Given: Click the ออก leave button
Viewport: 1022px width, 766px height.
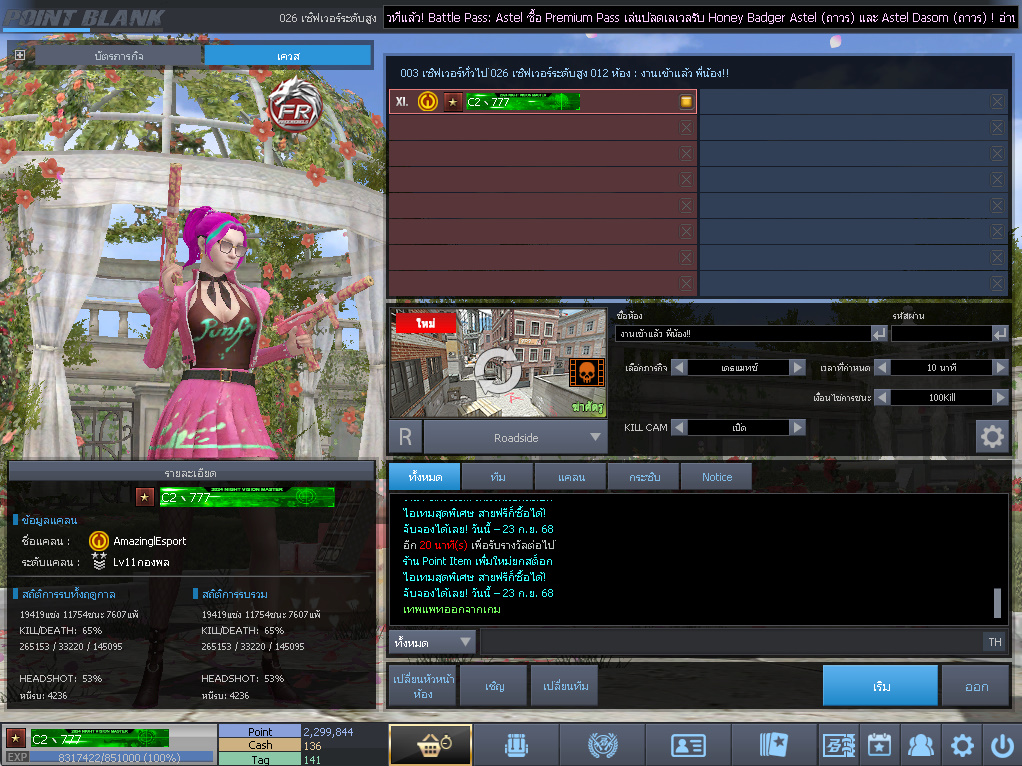Looking at the screenshot, I should click(976, 686).
